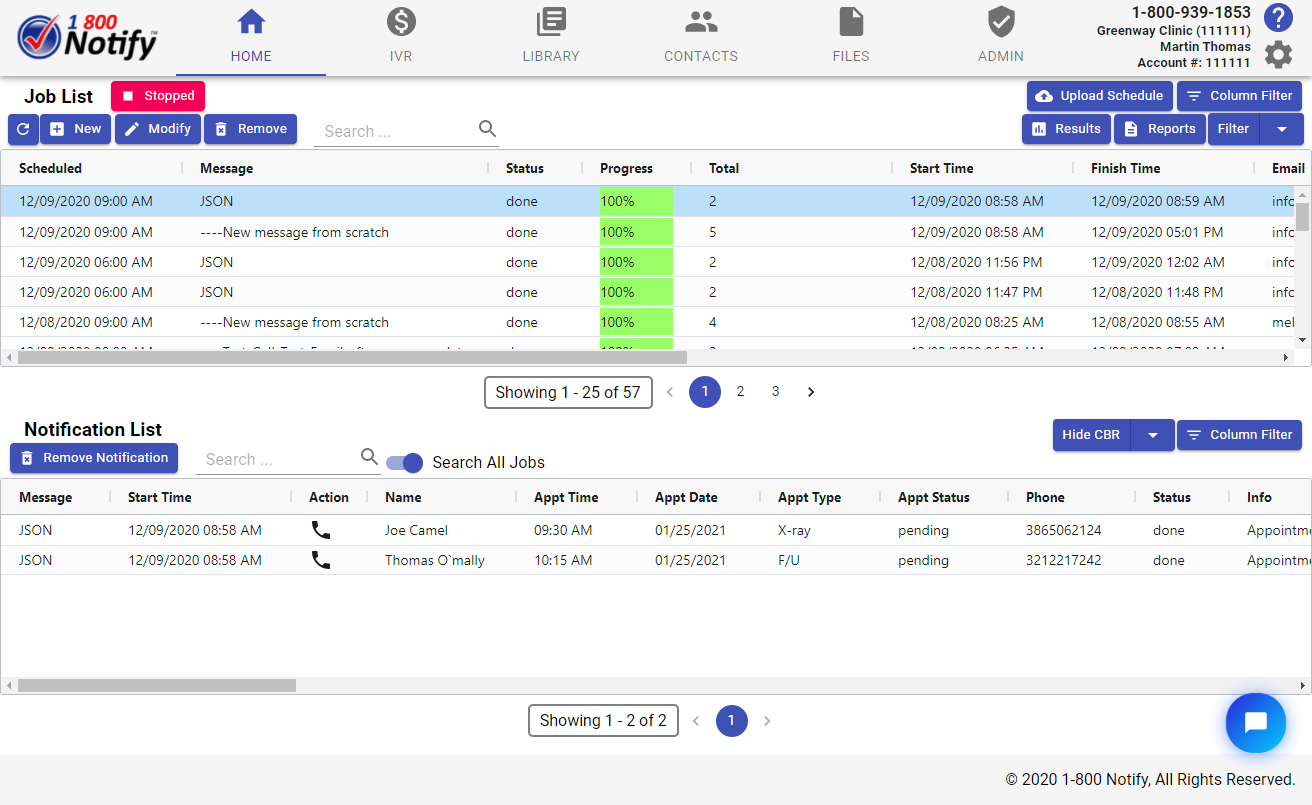Open the help question mark icon
This screenshot has width=1312, height=805.
click(x=1278, y=18)
